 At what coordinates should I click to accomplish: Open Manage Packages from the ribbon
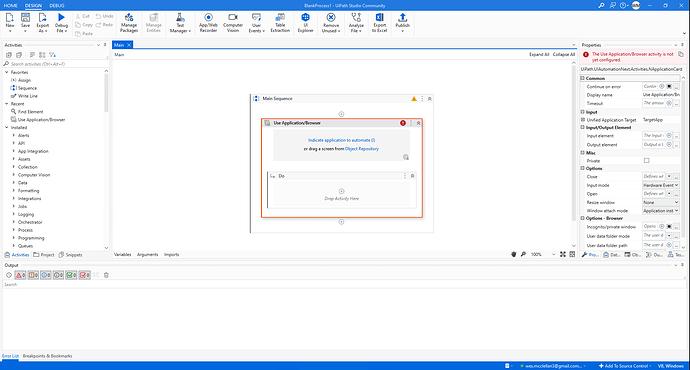coord(129,22)
